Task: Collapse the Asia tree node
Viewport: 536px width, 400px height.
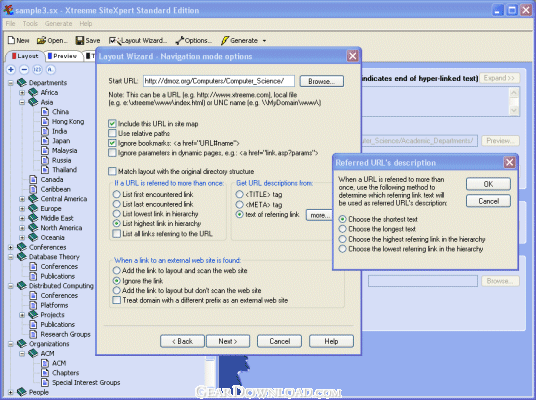Action: [x=22, y=102]
